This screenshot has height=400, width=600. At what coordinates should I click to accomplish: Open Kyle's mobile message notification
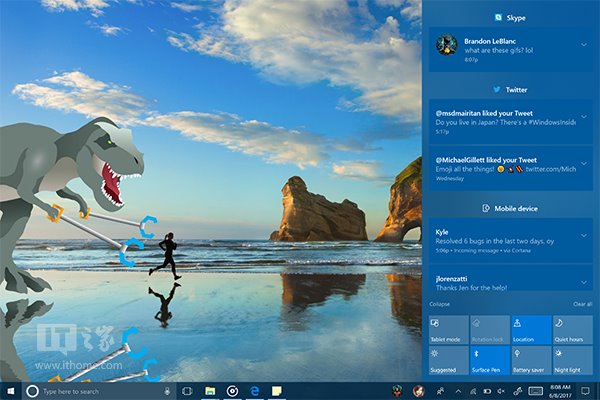pyautogui.click(x=510, y=240)
